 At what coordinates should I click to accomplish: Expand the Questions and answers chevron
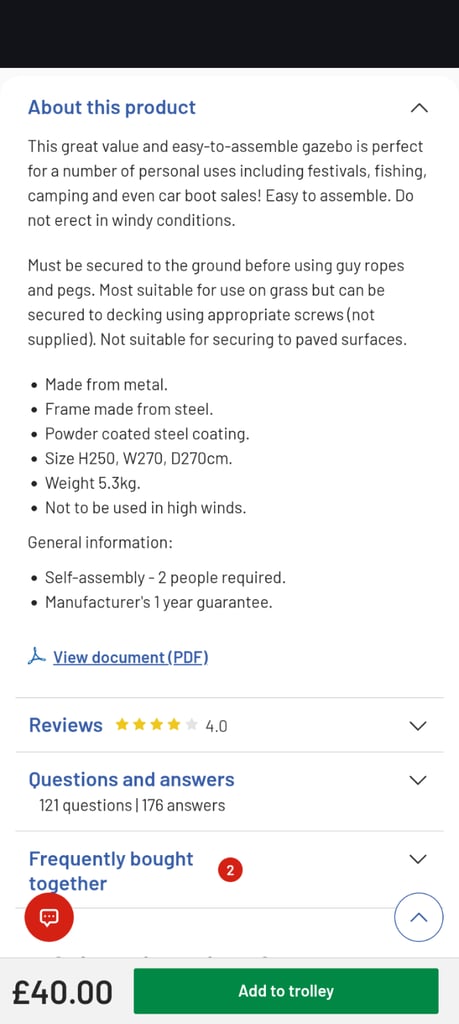tap(417, 780)
